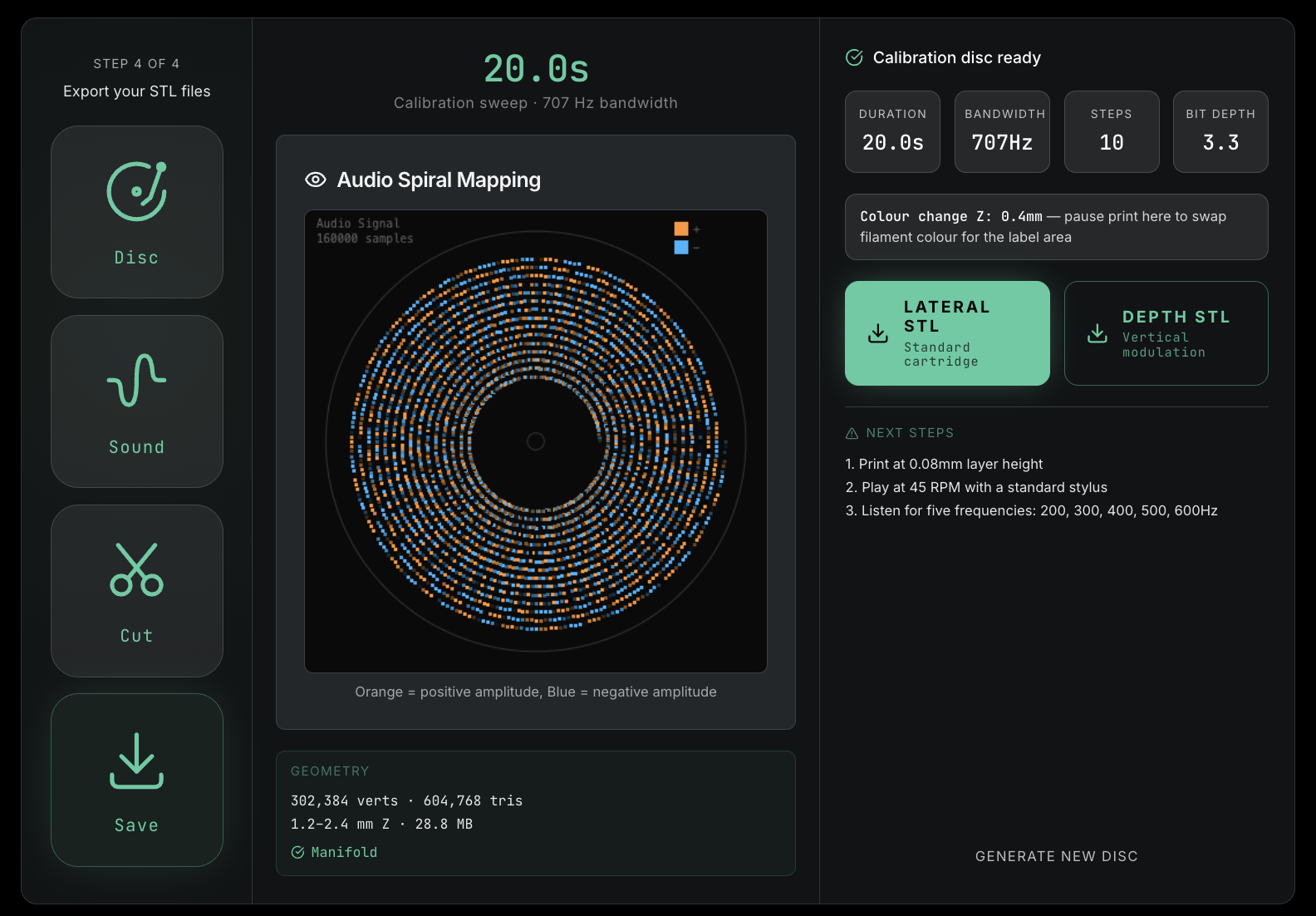Click the orange positive amplitude legend swatch
The image size is (1316, 916).
point(681,229)
